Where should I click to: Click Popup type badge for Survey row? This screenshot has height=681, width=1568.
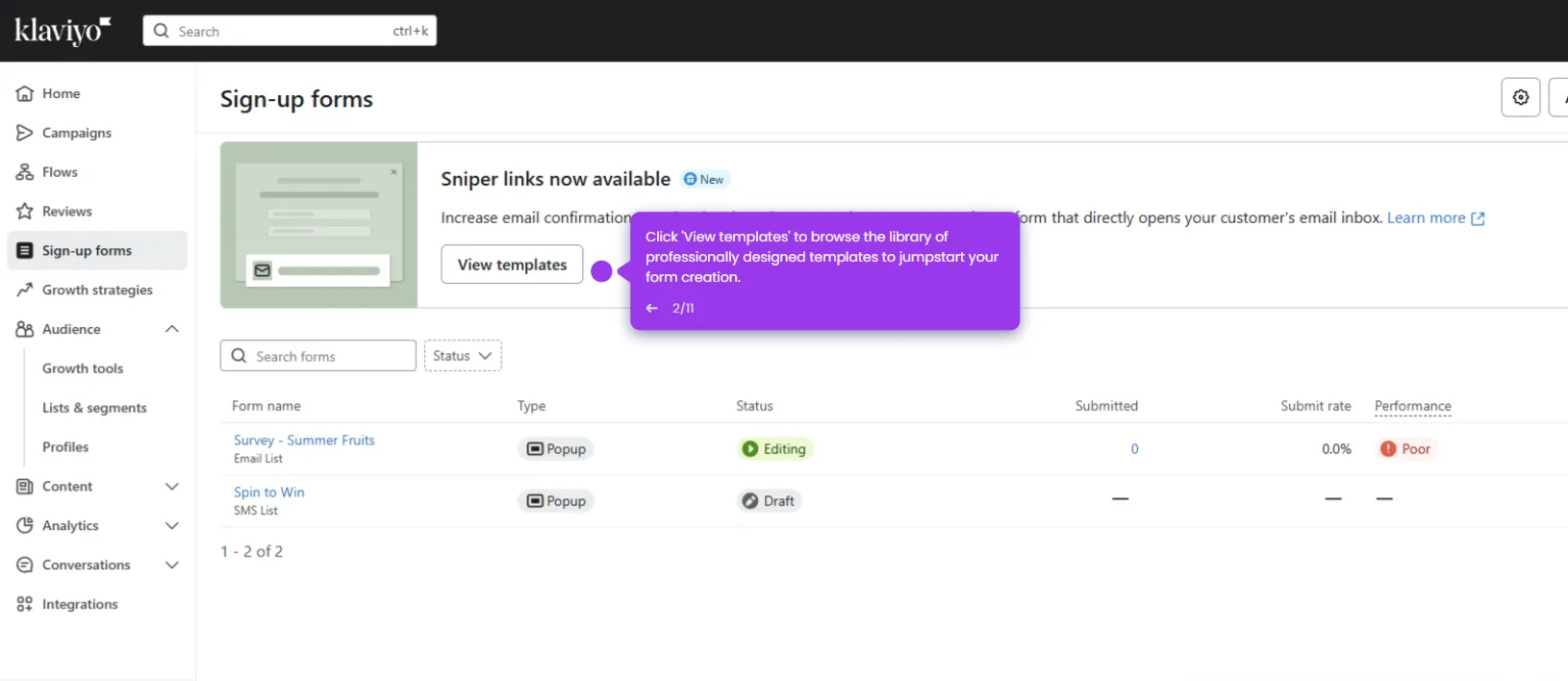(556, 449)
